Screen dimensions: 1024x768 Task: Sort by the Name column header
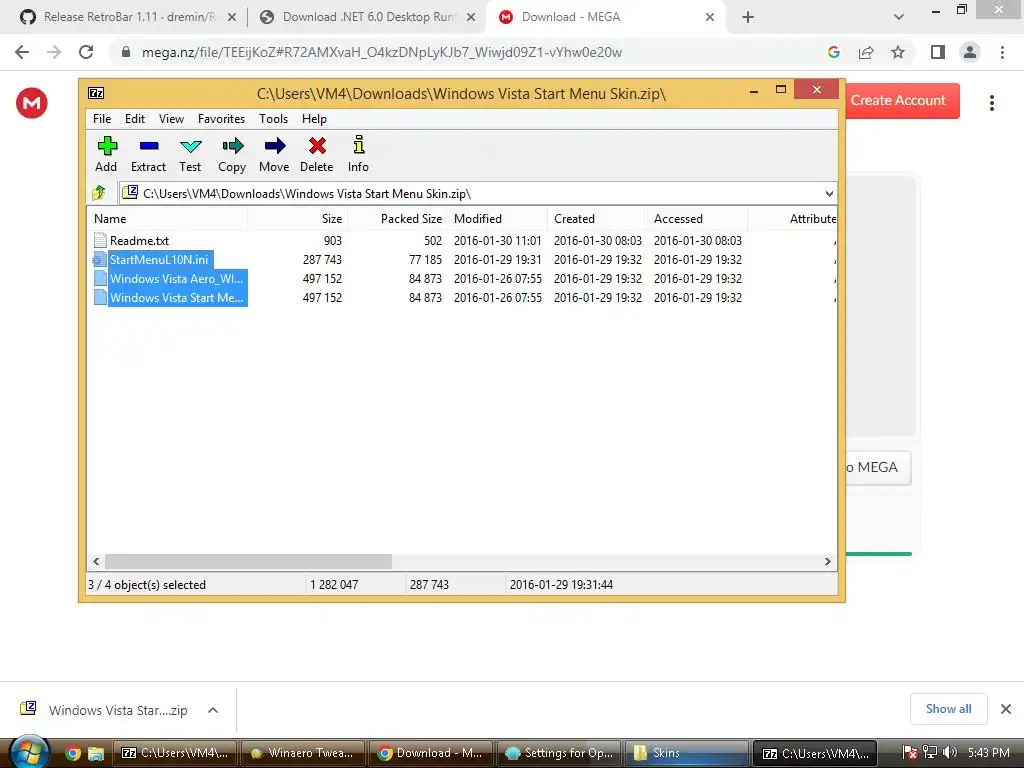pos(167,219)
